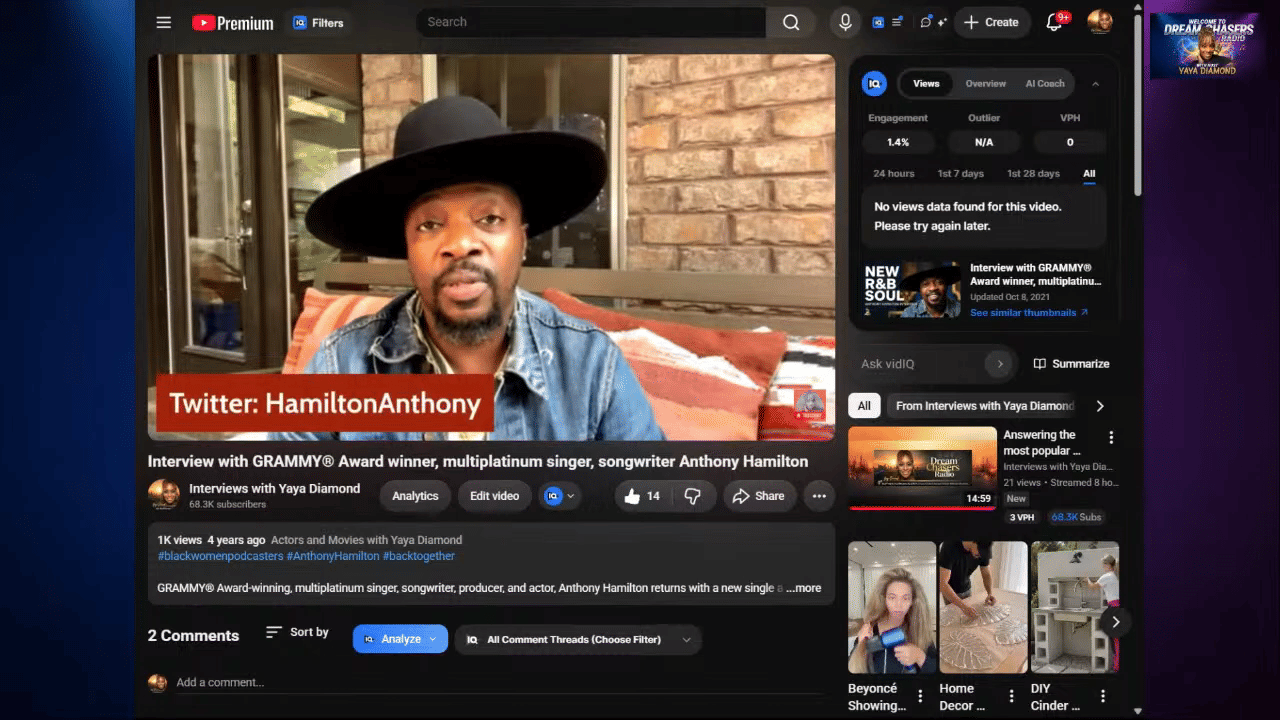The image size is (1280, 720).
Task: Click the Edit video button
Action: 494,496
